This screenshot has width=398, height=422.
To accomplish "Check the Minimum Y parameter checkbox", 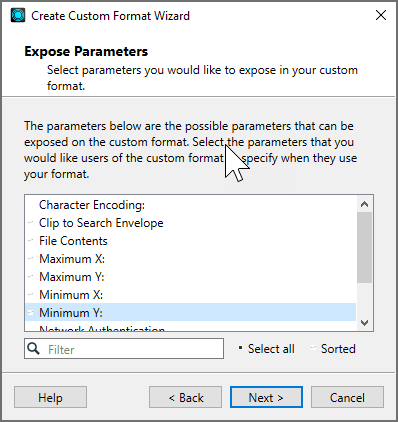I will coord(30,312).
